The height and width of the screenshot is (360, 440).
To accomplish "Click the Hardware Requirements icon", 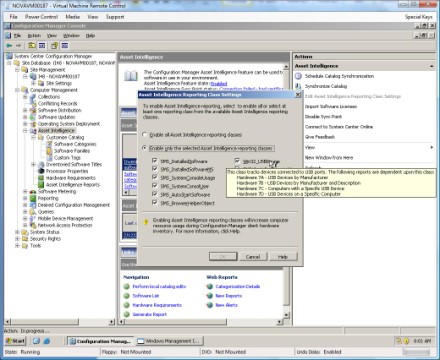I will pyautogui.click(x=41, y=178).
